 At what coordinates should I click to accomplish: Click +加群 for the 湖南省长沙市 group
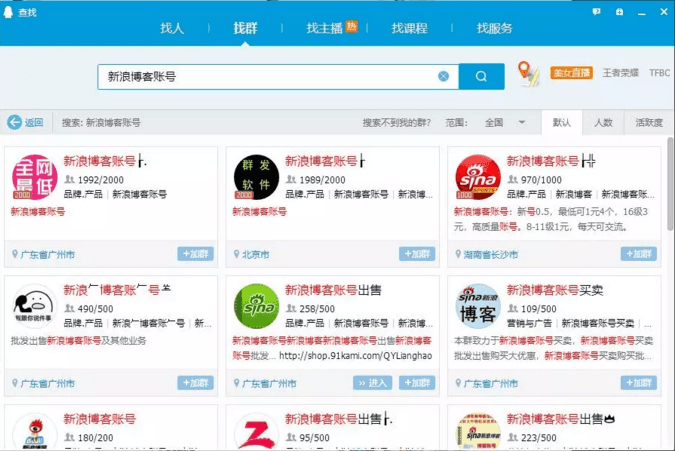(x=639, y=254)
